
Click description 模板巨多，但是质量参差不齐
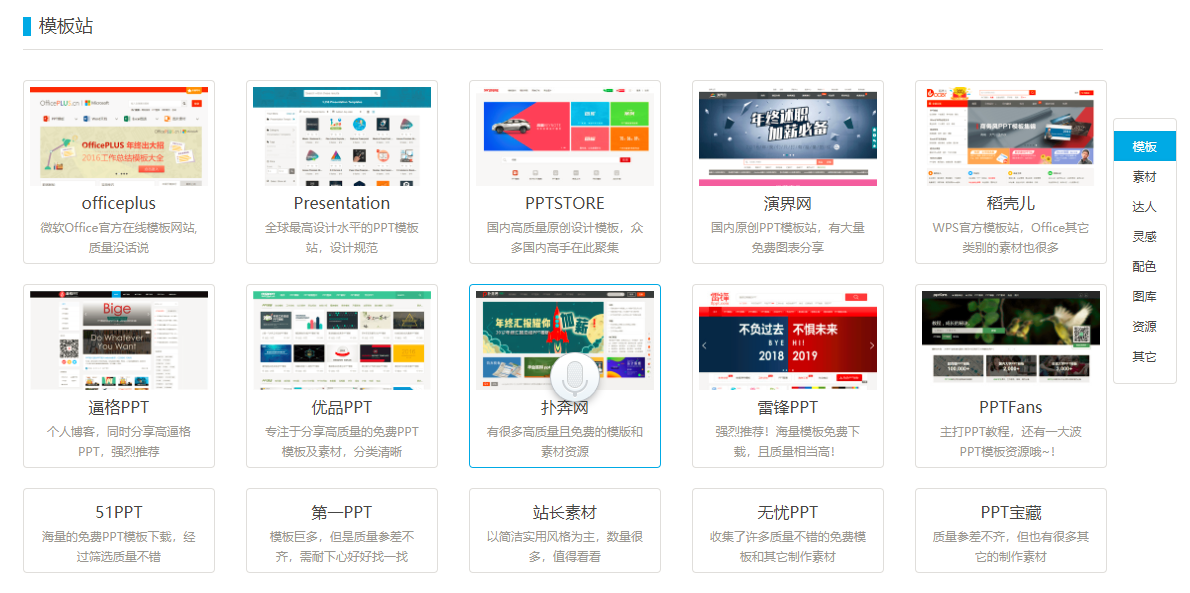coord(342,547)
